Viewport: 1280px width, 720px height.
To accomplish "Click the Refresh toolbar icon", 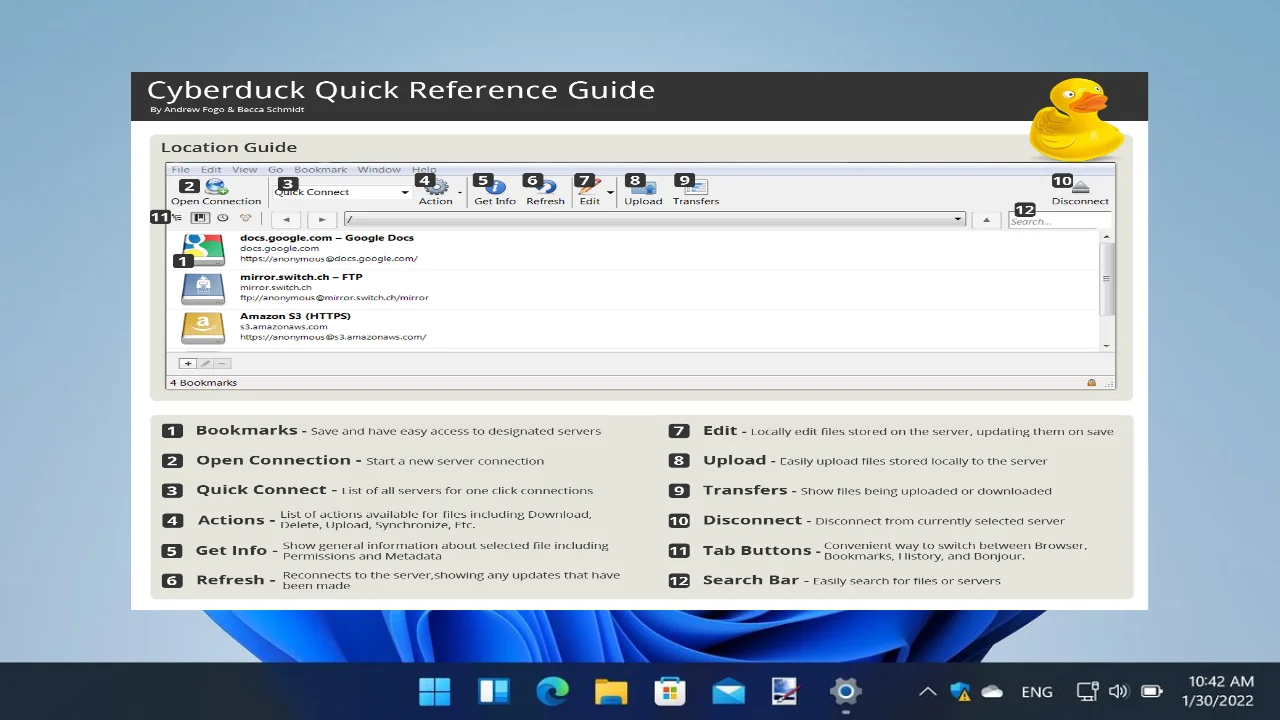I will pos(546,186).
